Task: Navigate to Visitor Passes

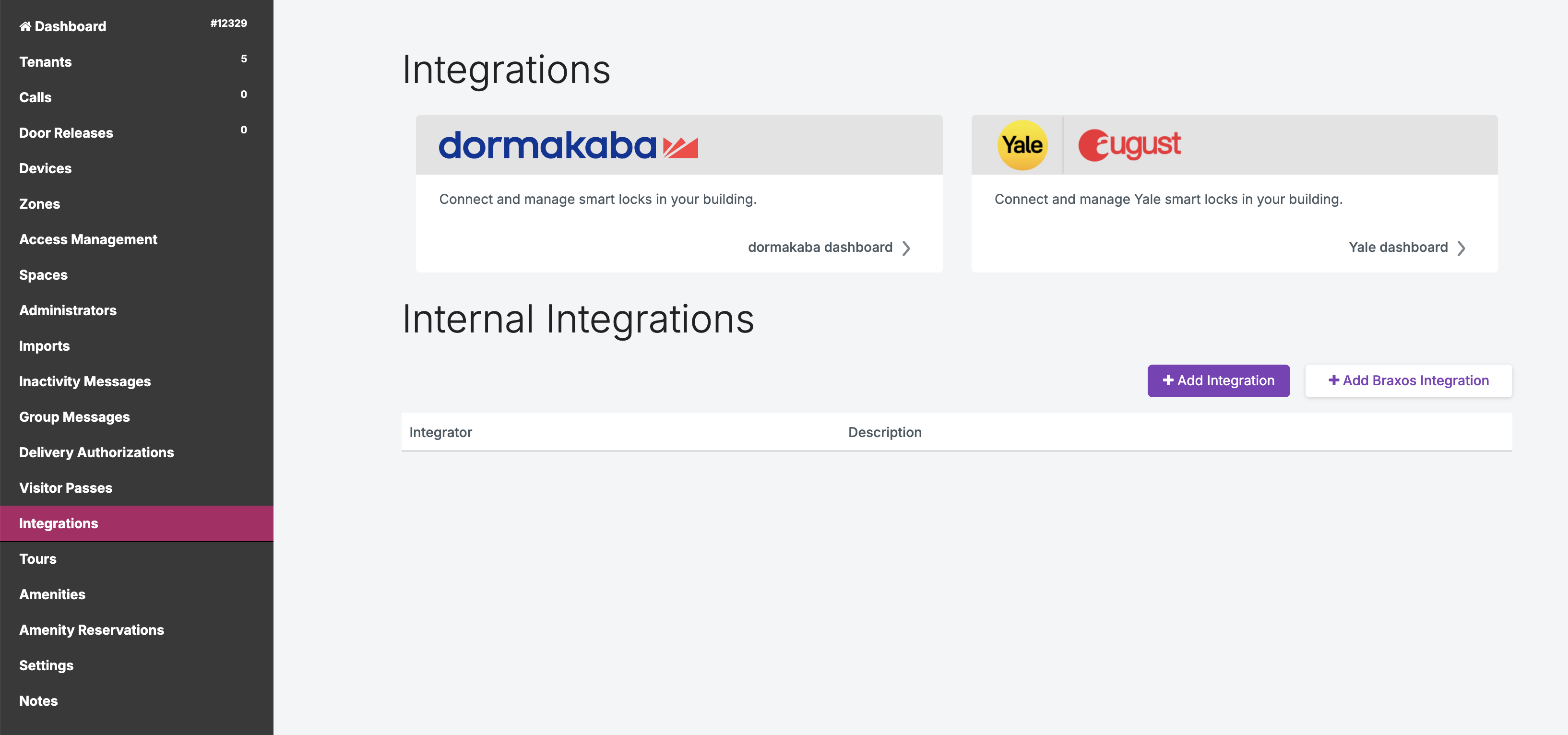Action: coord(66,488)
